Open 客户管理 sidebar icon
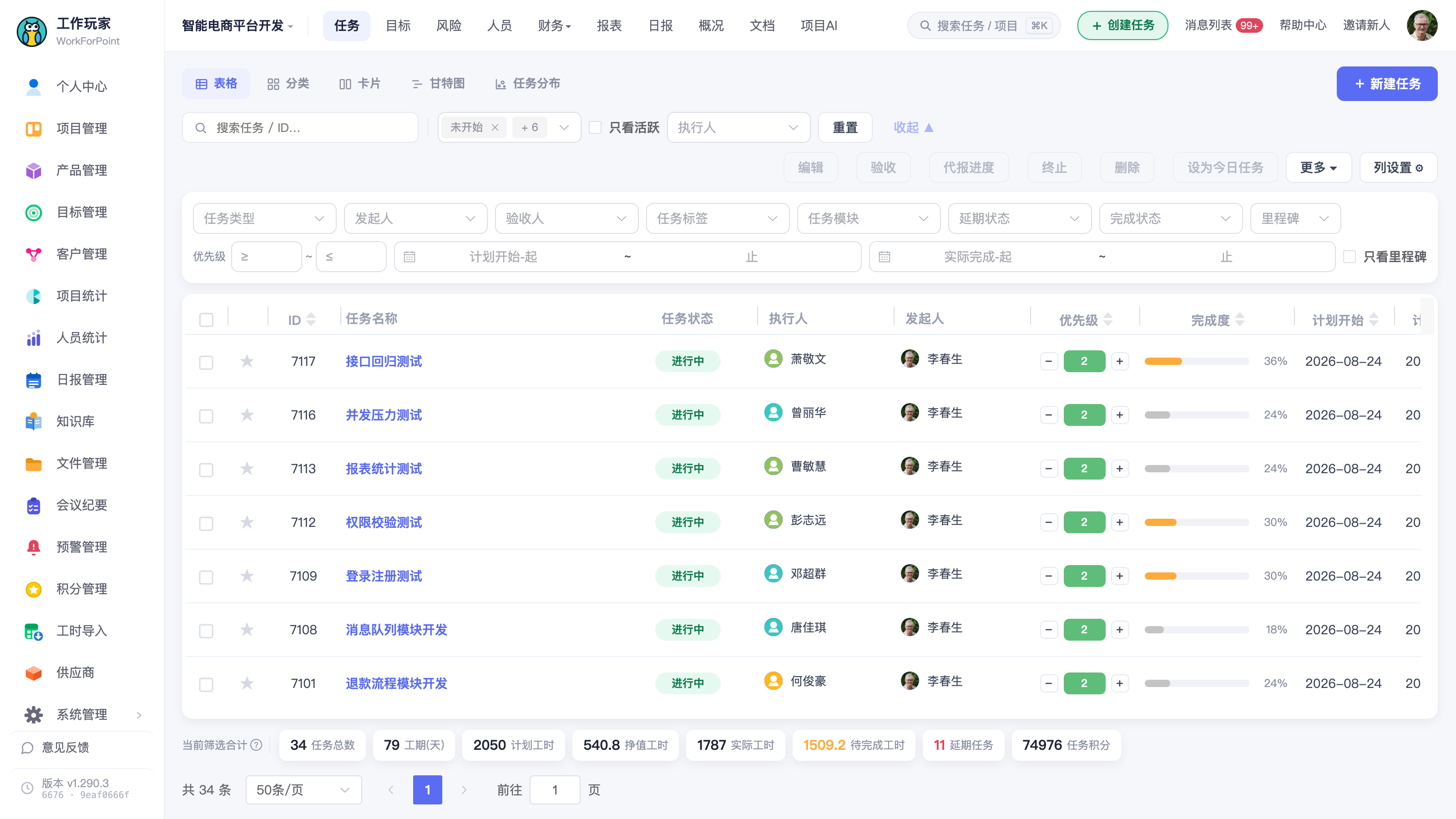This screenshot has height=819, width=1456. (33, 254)
